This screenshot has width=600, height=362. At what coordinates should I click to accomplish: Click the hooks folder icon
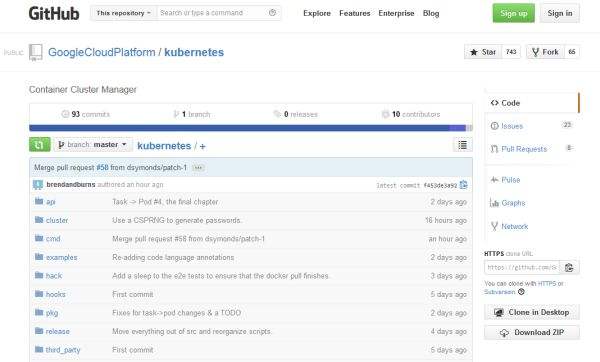39,294
